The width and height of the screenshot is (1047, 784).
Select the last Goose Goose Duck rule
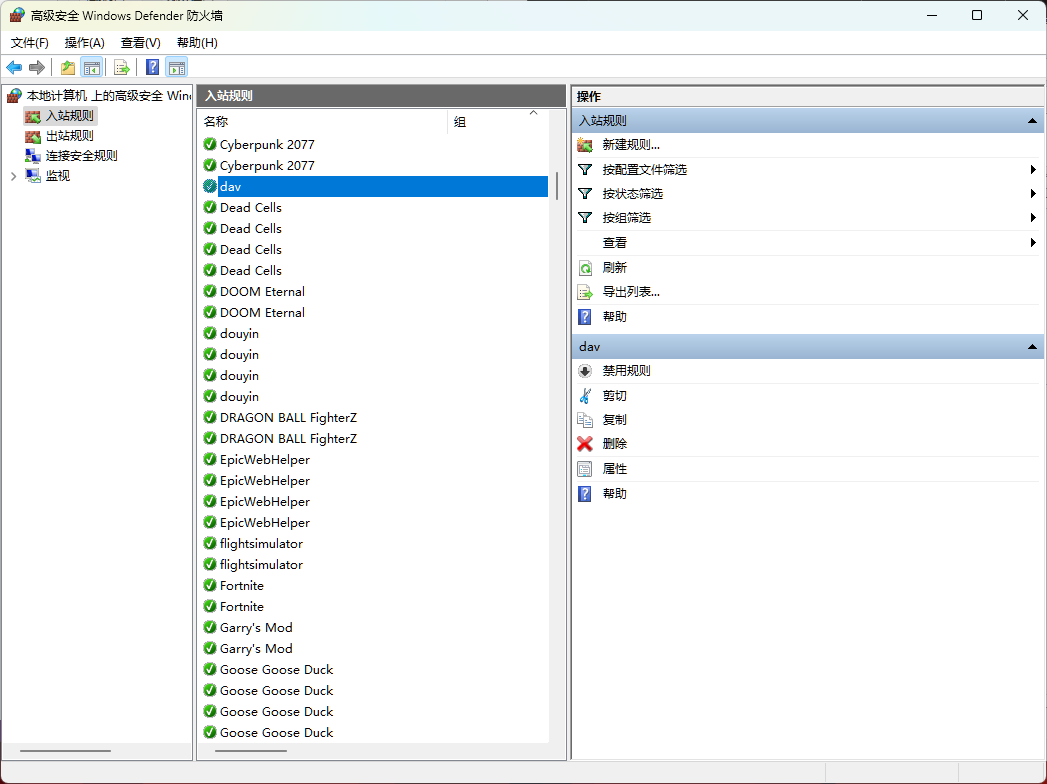[276, 733]
